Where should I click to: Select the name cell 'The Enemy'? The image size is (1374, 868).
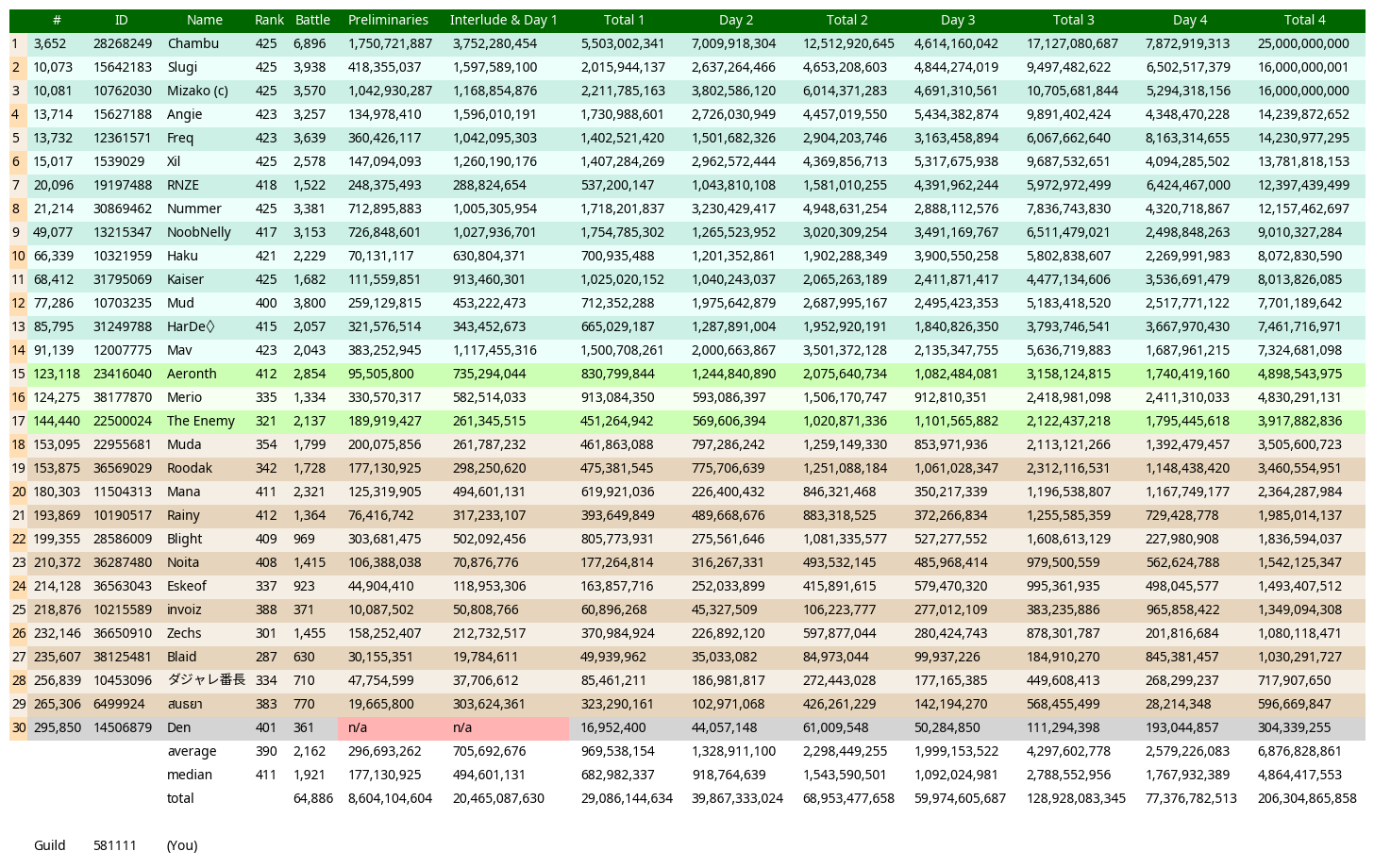201,421
